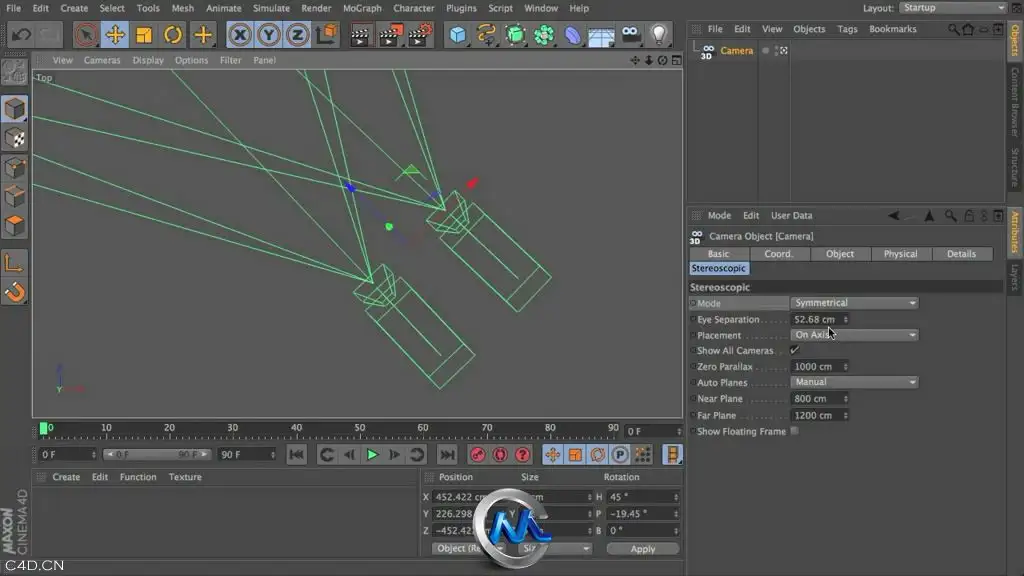Toggle Show Floating Frame checkbox
The image size is (1024, 576).
[794, 431]
